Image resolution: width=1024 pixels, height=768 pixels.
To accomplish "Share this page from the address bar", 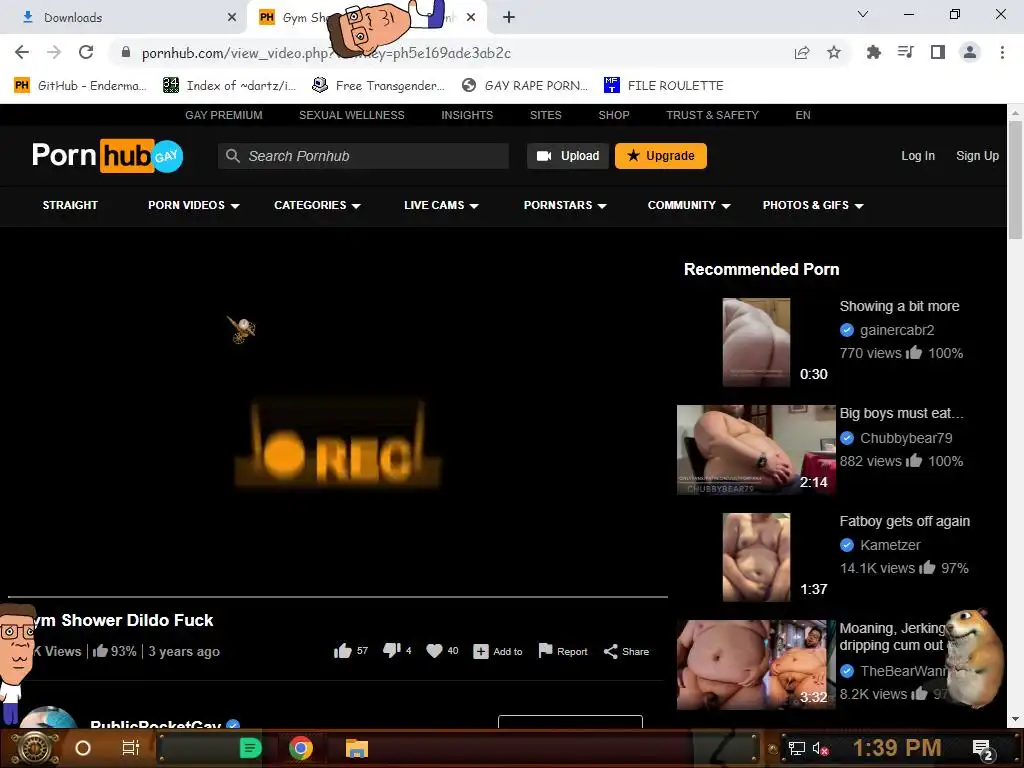I will click(802, 52).
